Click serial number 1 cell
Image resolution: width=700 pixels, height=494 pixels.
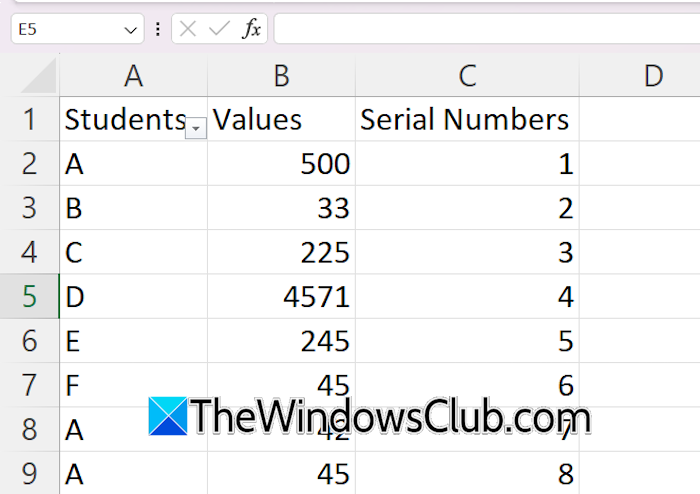467,163
